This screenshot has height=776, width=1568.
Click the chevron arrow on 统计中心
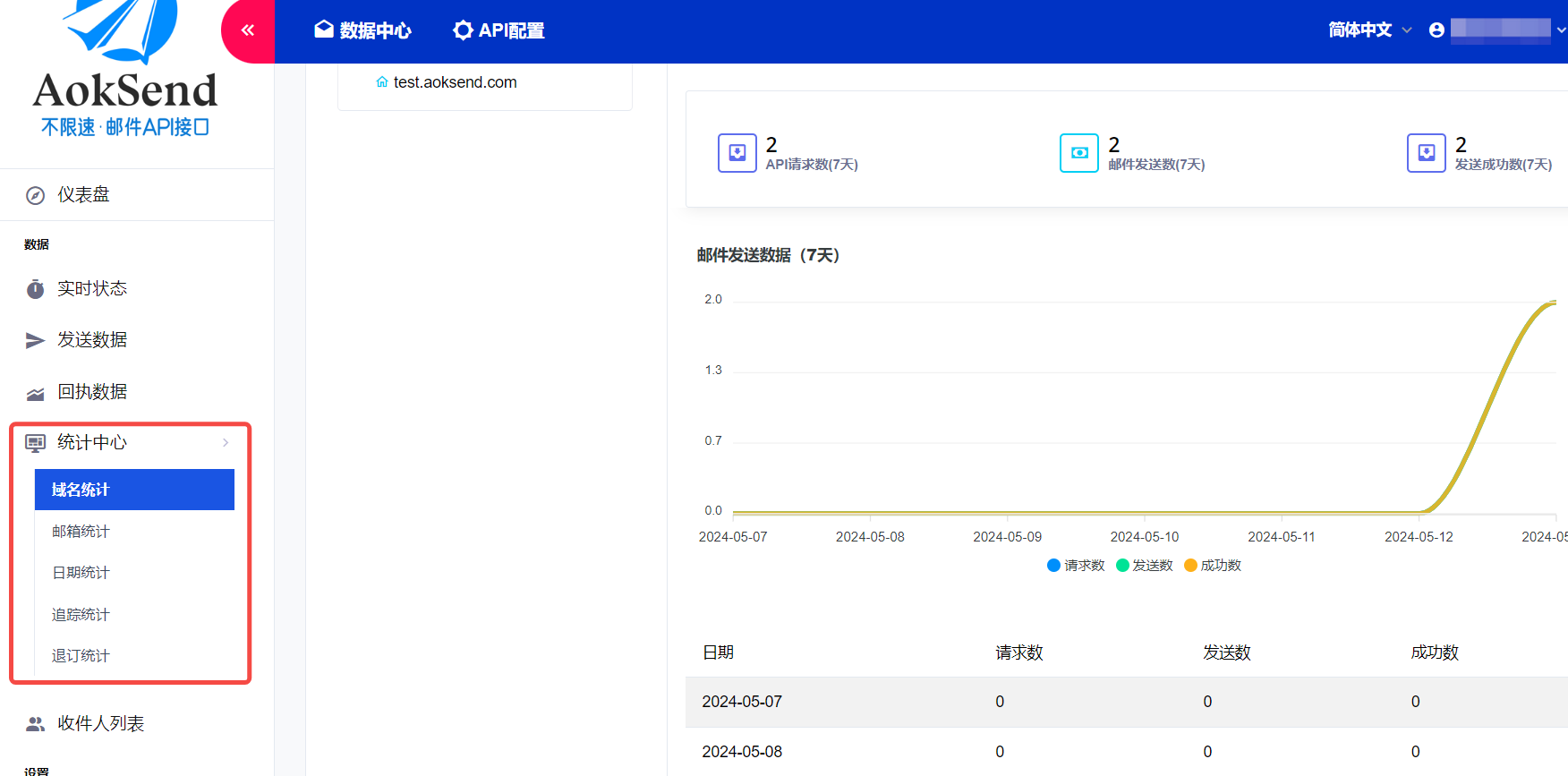[x=226, y=442]
